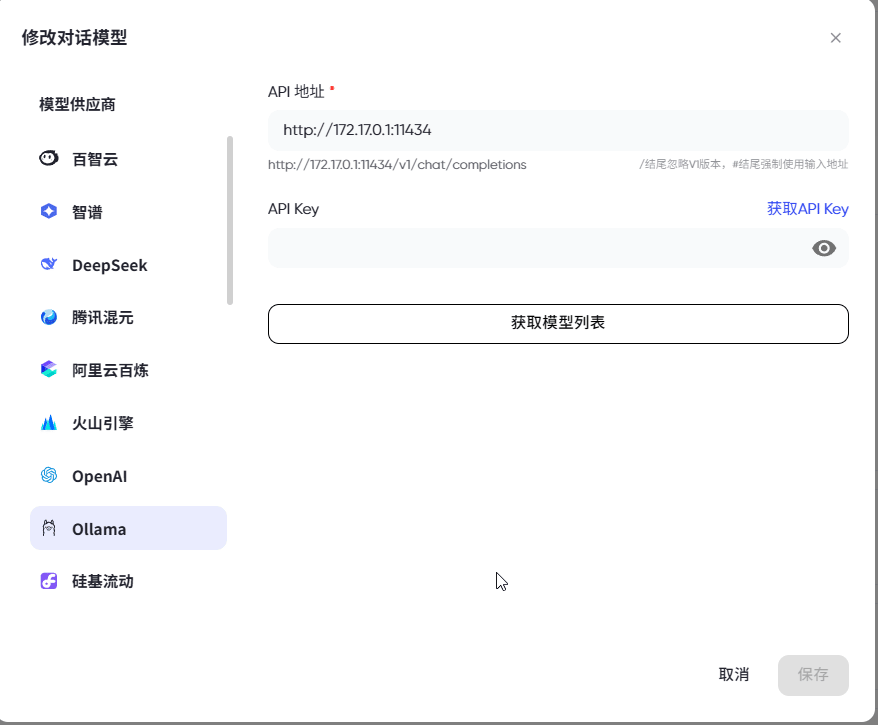Click the 保存 save button
878x725 pixels.
click(x=813, y=675)
